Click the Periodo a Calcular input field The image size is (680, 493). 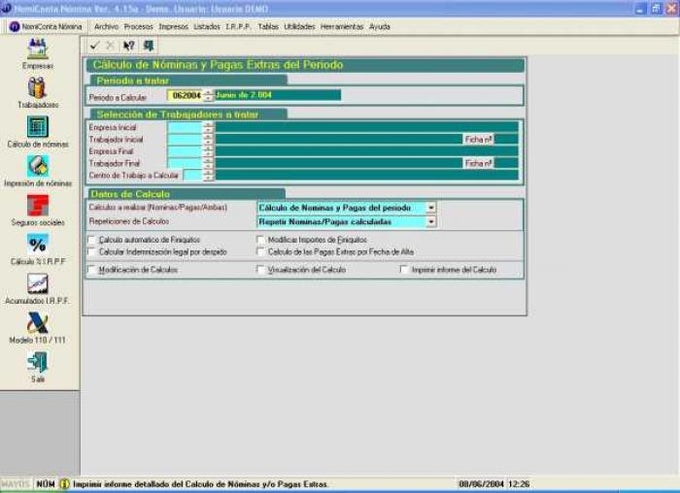pos(185,95)
